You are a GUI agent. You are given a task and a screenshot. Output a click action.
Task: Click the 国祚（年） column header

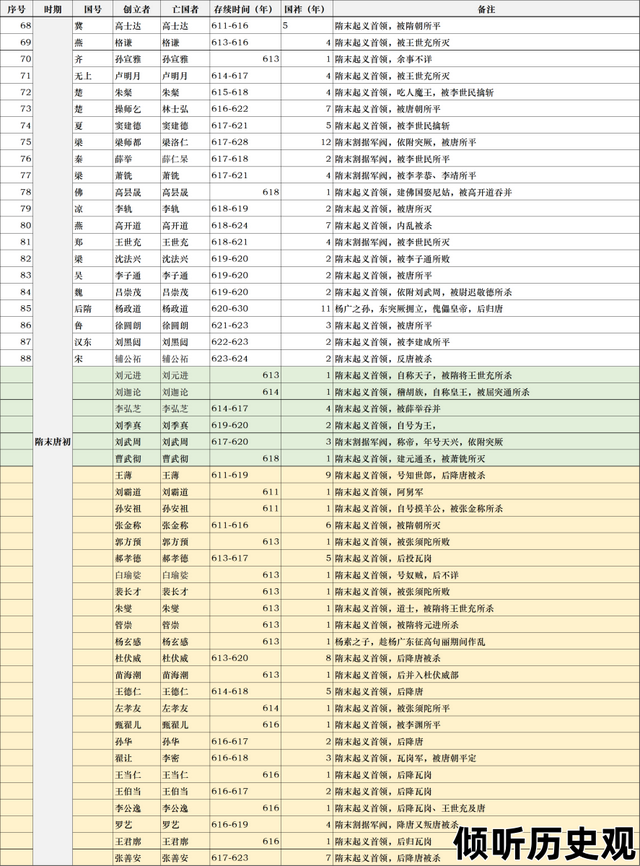307,9
